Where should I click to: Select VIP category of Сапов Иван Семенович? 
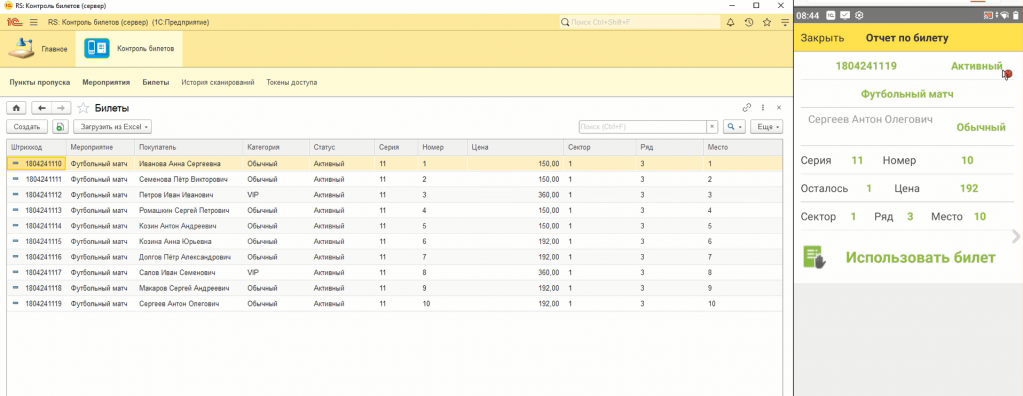point(252,273)
